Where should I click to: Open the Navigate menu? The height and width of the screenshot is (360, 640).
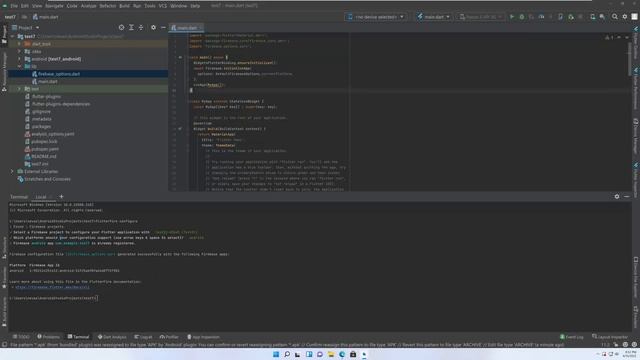tap(54, 6)
